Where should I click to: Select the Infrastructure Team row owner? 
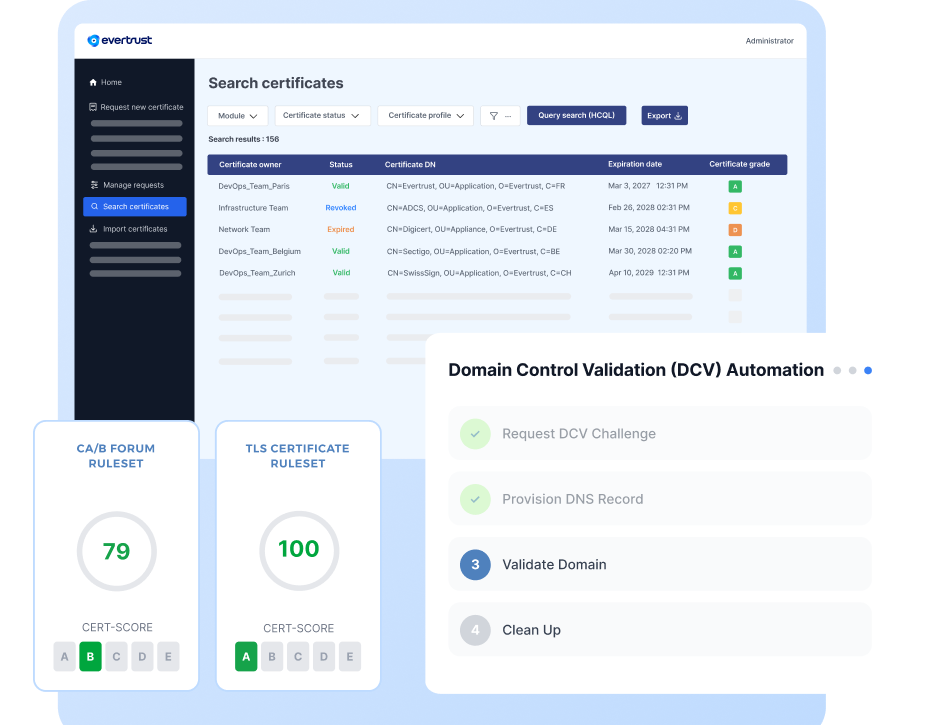point(253,208)
